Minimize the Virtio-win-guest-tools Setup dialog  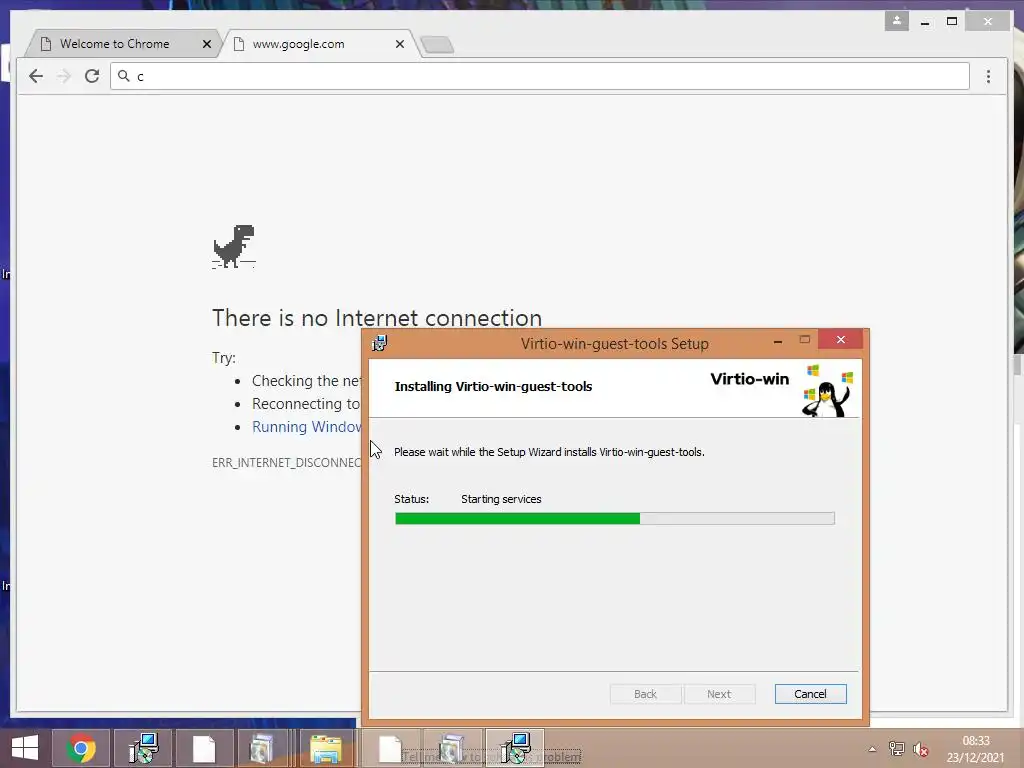778,341
